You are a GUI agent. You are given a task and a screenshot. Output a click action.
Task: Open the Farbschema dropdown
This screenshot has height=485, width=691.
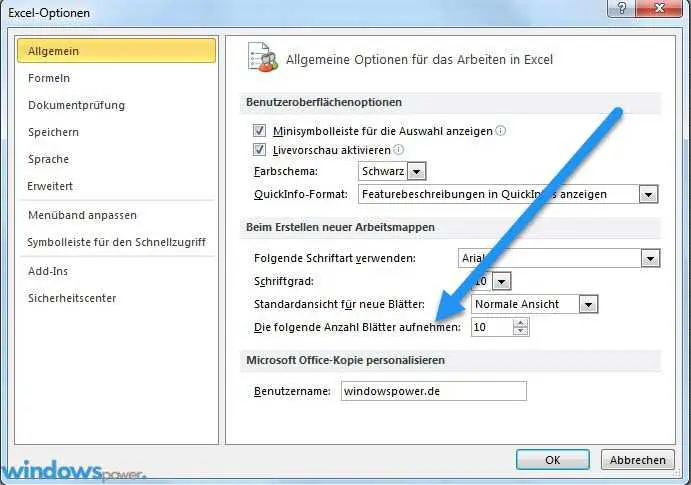point(417,172)
